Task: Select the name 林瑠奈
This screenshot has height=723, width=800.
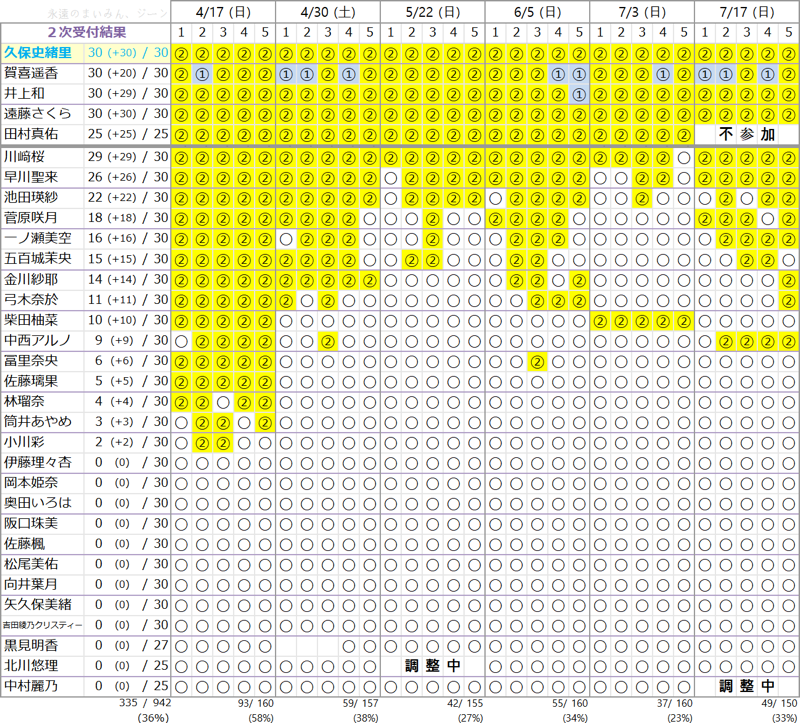Action: (24, 402)
